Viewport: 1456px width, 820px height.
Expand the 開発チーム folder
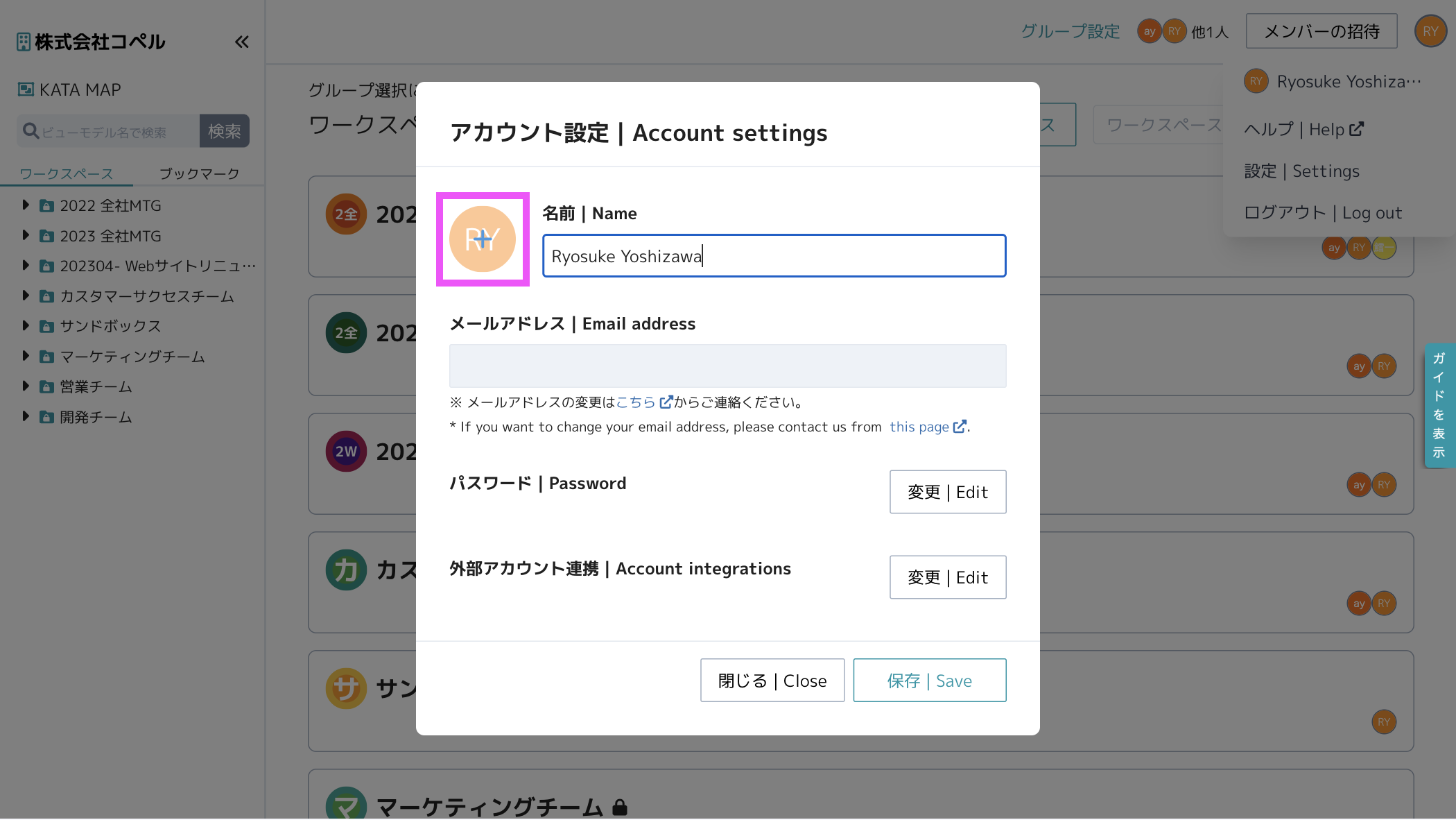[26, 417]
